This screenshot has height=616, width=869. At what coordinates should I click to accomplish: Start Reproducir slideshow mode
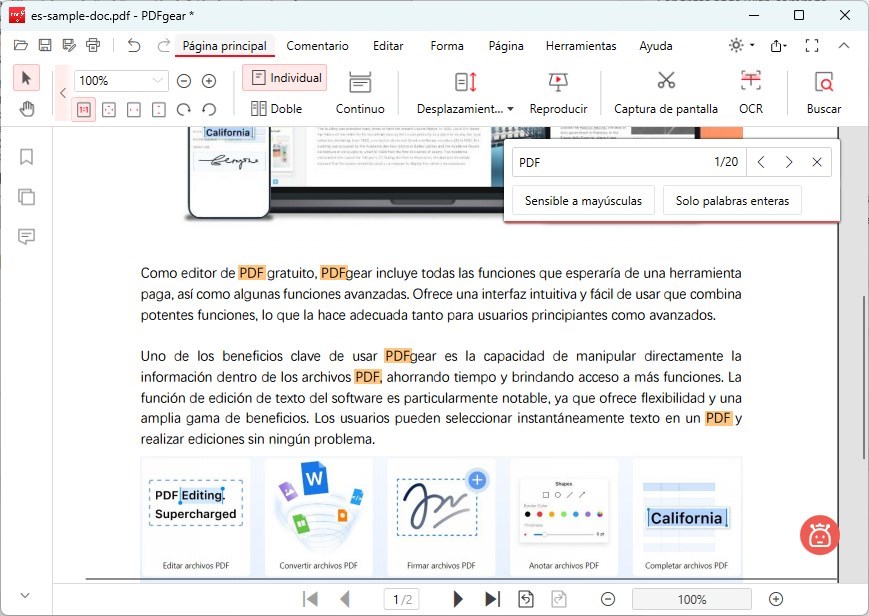(x=558, y=93)
